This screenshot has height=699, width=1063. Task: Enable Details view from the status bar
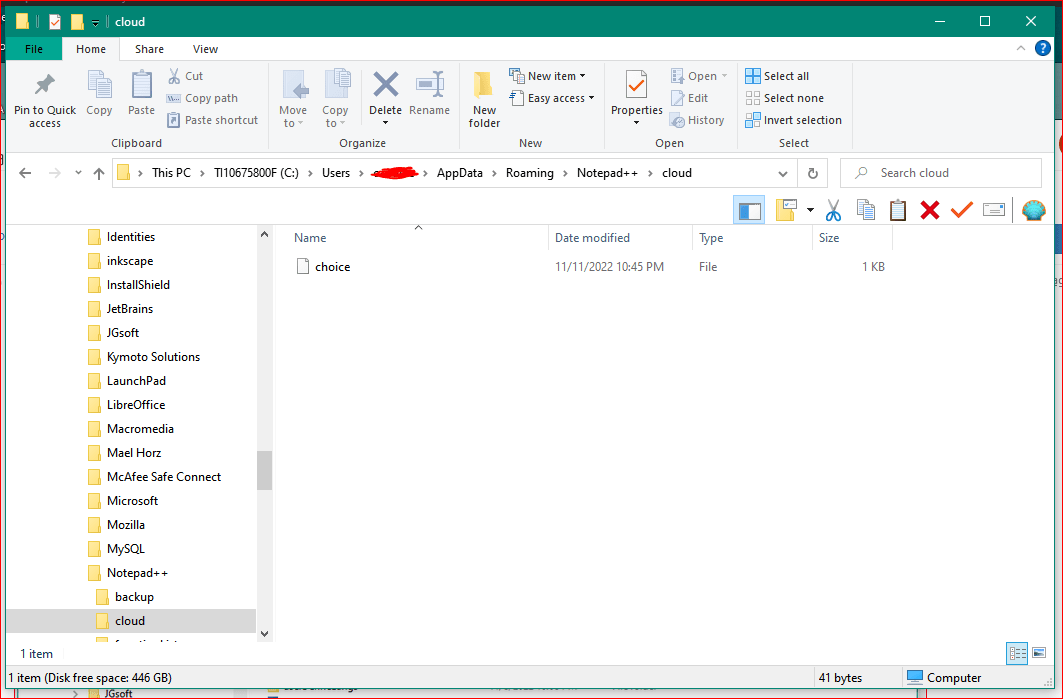point(1017,653)
